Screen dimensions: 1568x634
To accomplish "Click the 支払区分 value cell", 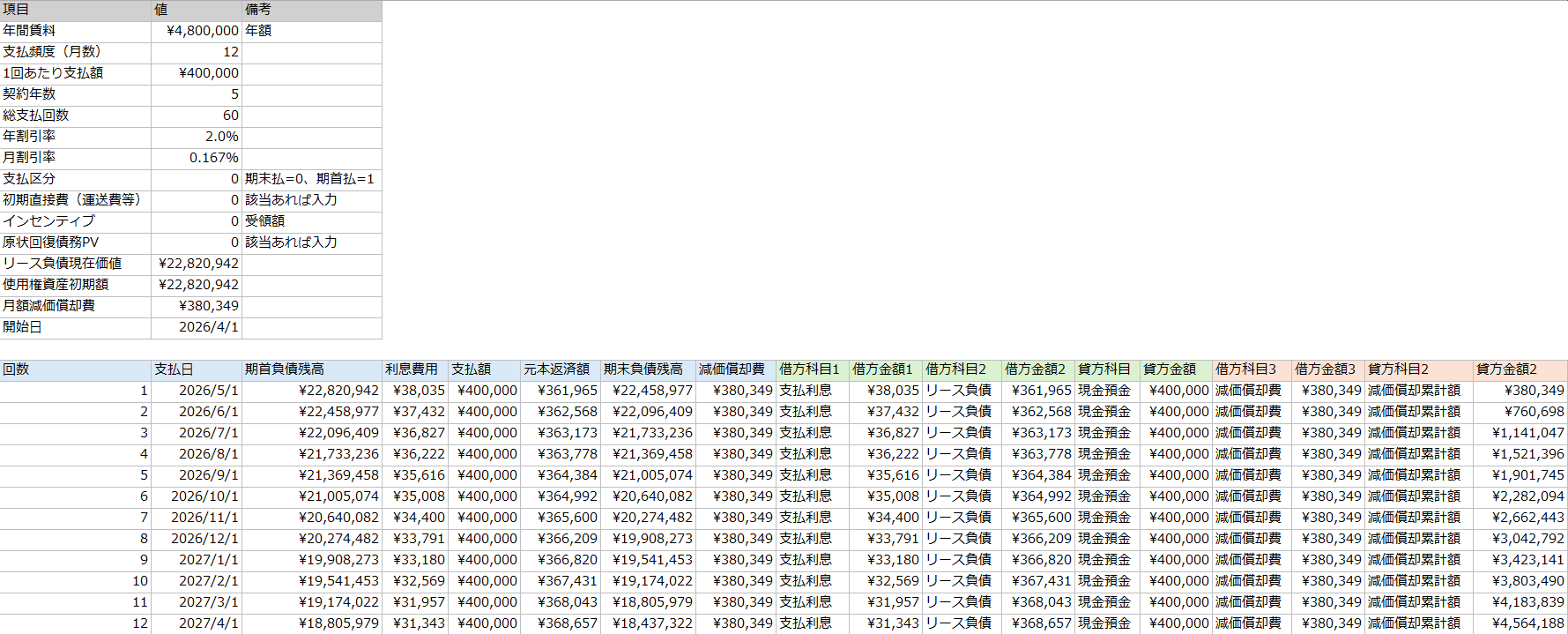I will point(197,179).
